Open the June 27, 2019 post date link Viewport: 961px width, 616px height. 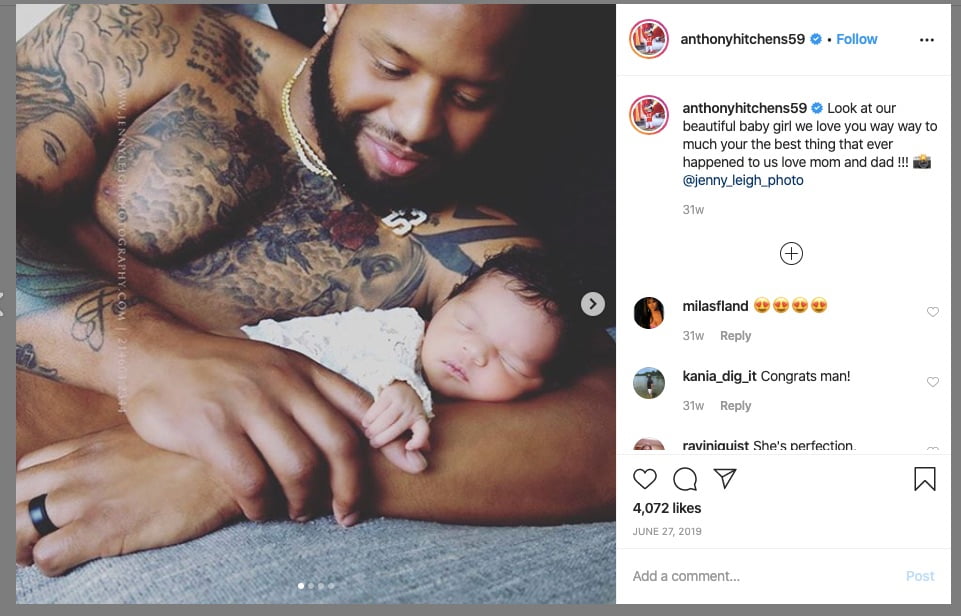pos(667,531)
